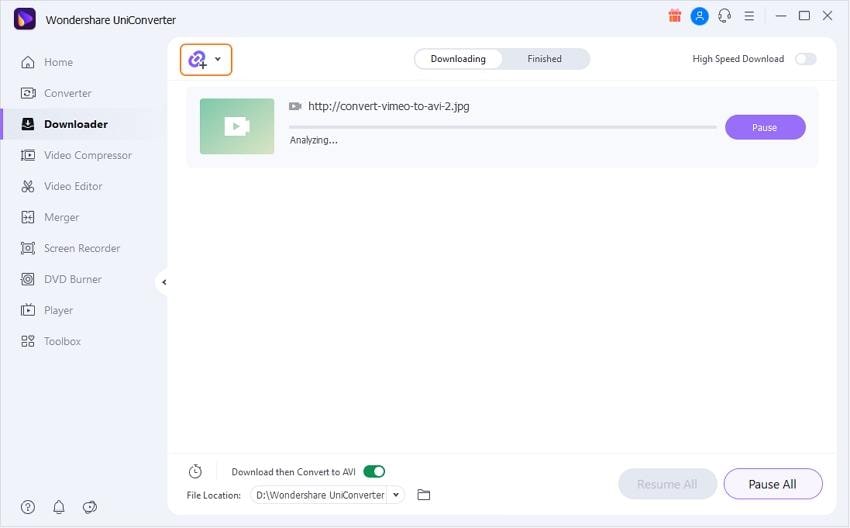Open the feedback icon next to the bell

(x=89, y=507)
